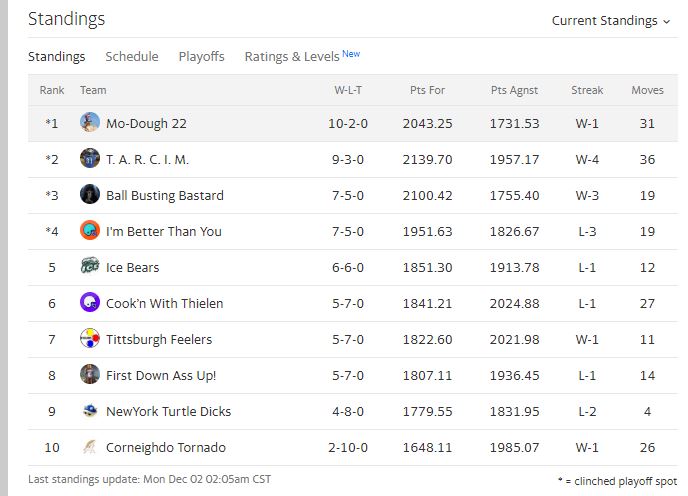Click the Tittsburgh Feelers team logo

coord(90,339)
